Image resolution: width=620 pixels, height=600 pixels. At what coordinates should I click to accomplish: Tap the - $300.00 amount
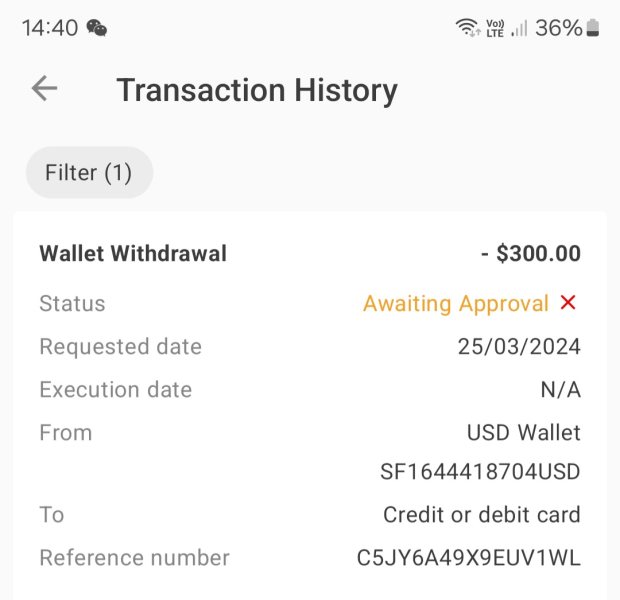coord(530,254)
